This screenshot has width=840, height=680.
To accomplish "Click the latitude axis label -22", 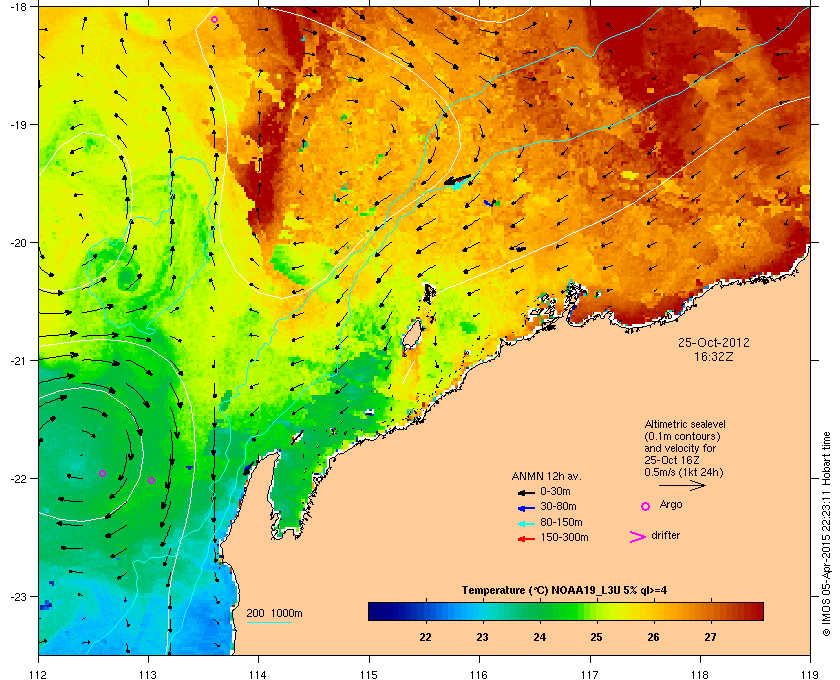I will [18, 479].
